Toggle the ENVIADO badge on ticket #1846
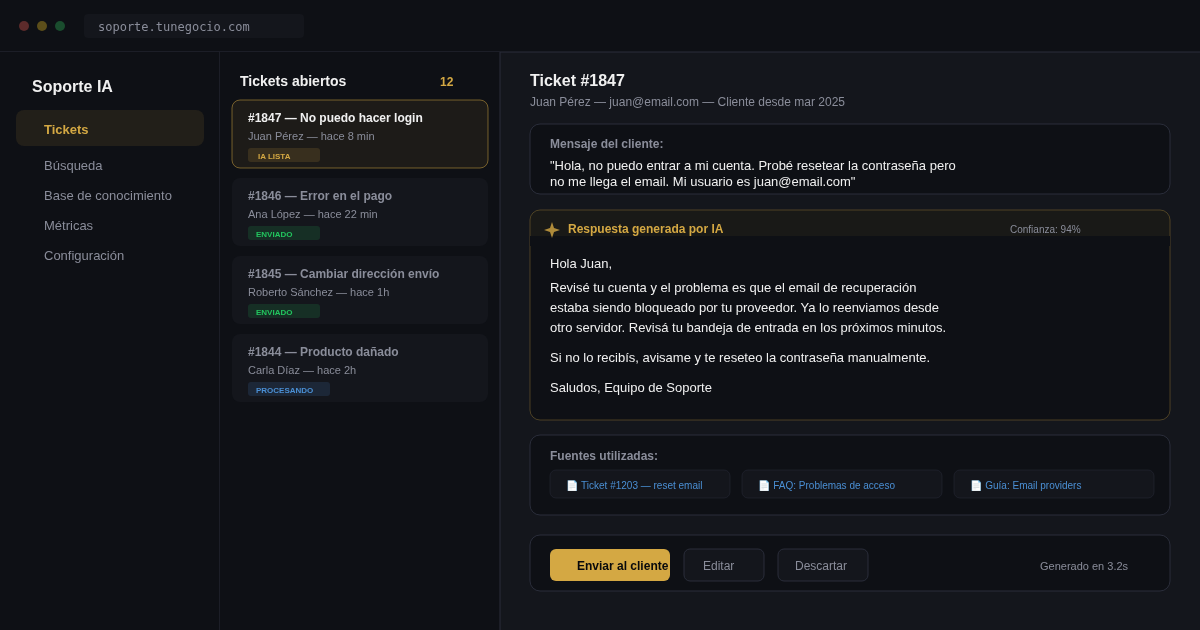1200x630 pixels. (283, 233)
